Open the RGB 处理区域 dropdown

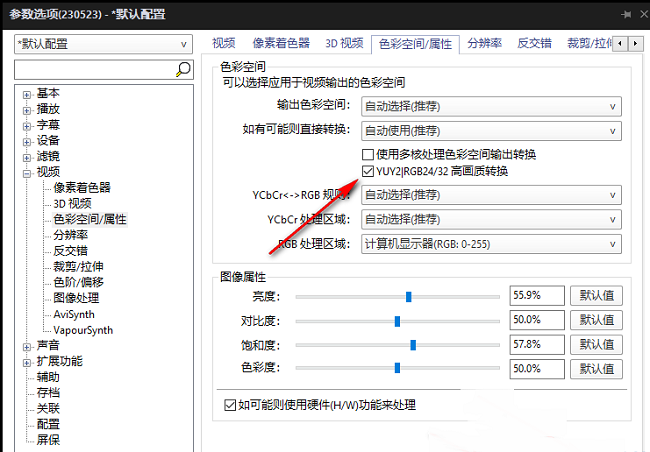491,244
